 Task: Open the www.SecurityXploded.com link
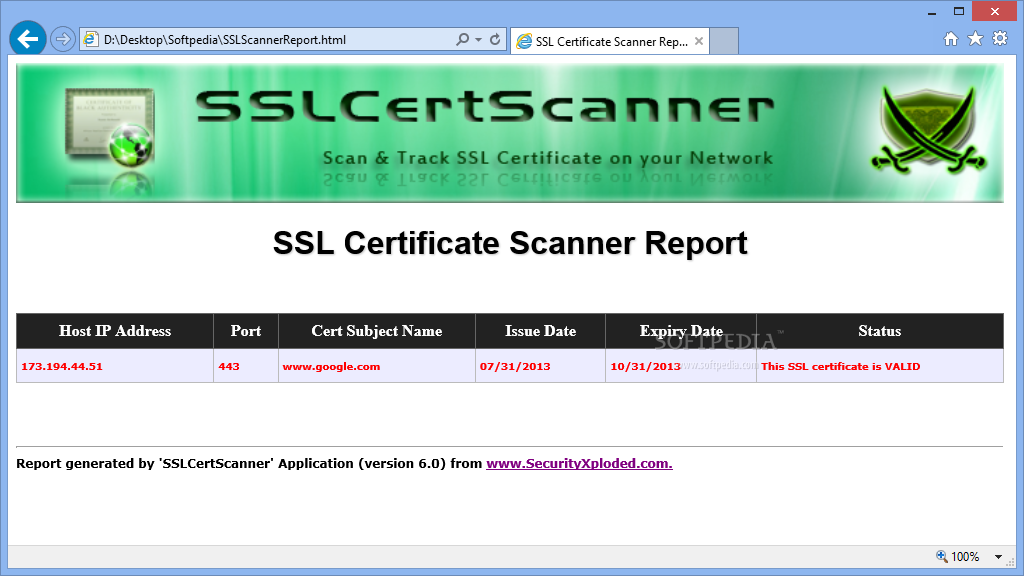[x=579, y=464]
